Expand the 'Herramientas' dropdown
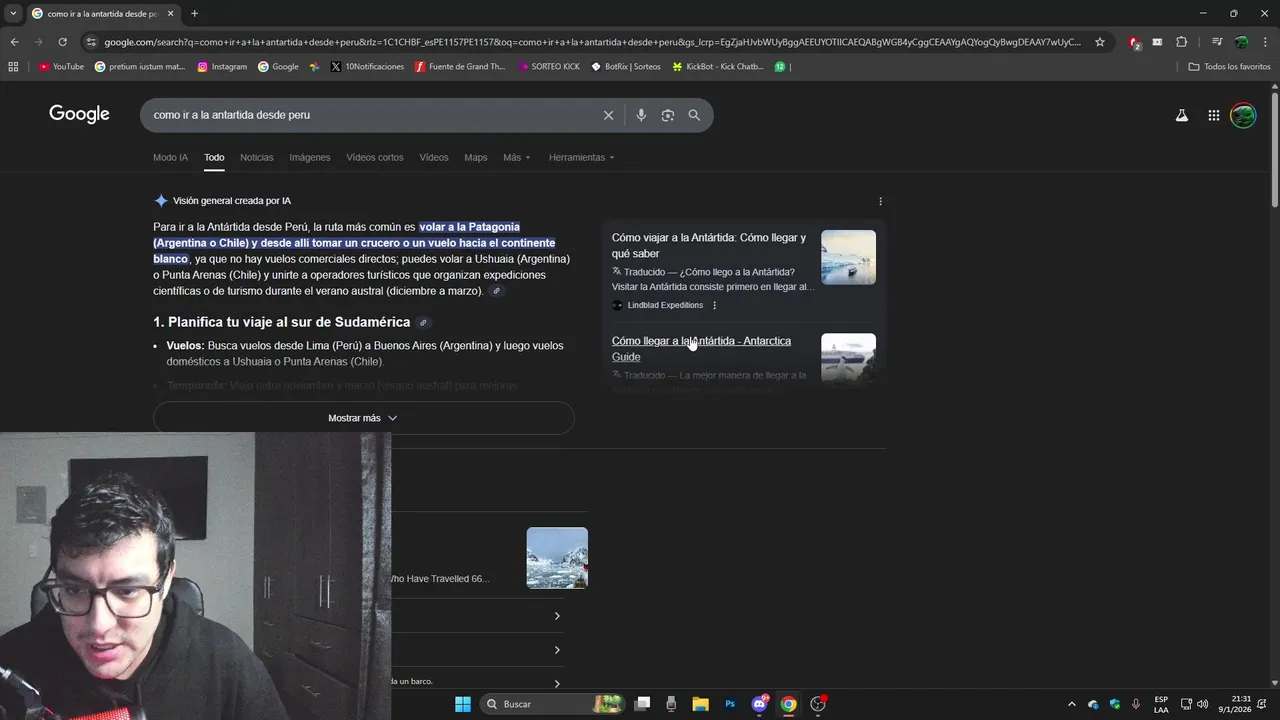Viewport: 1280px width, 720px height. point(581,157)
